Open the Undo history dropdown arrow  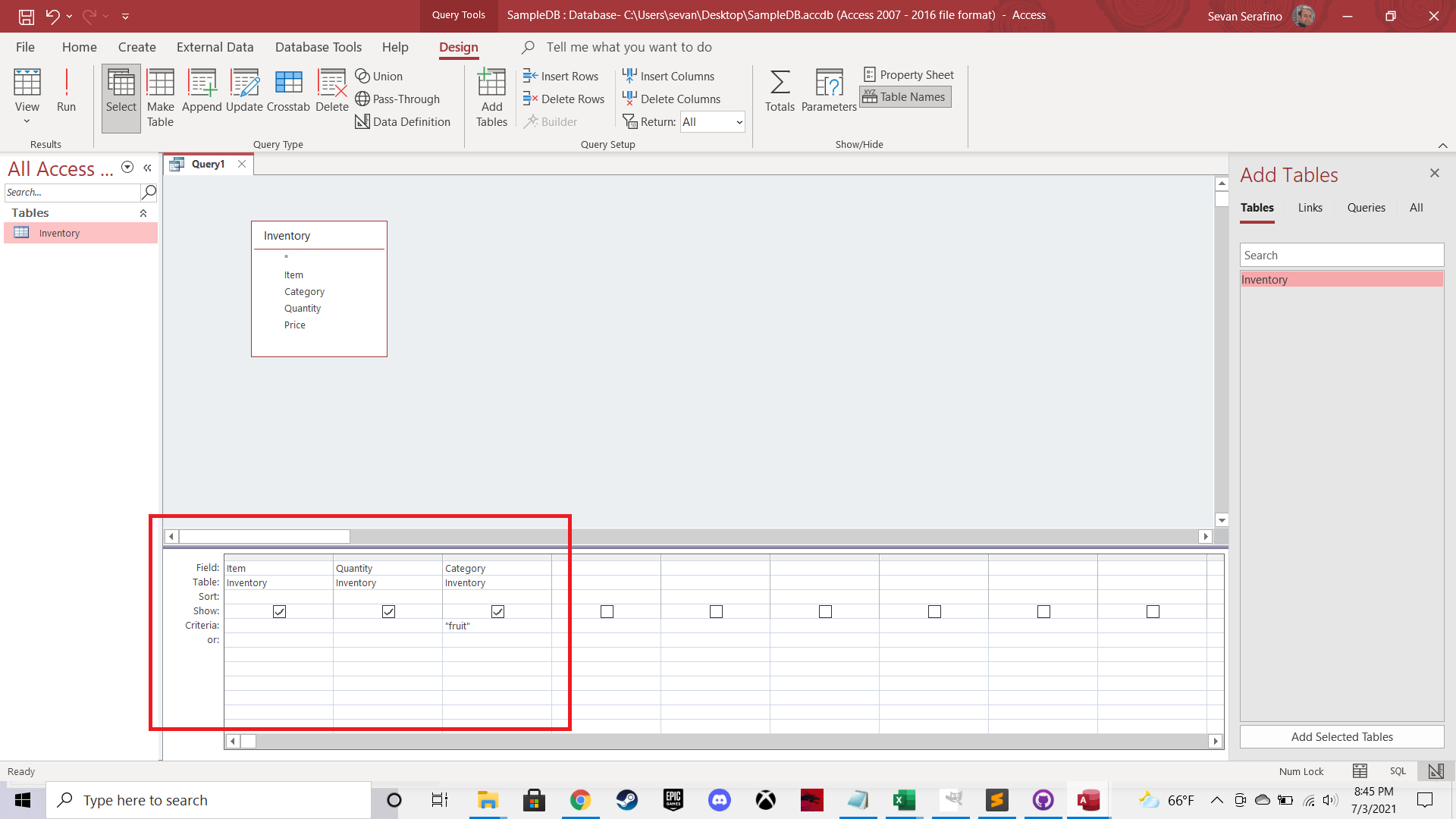(69, 16)
